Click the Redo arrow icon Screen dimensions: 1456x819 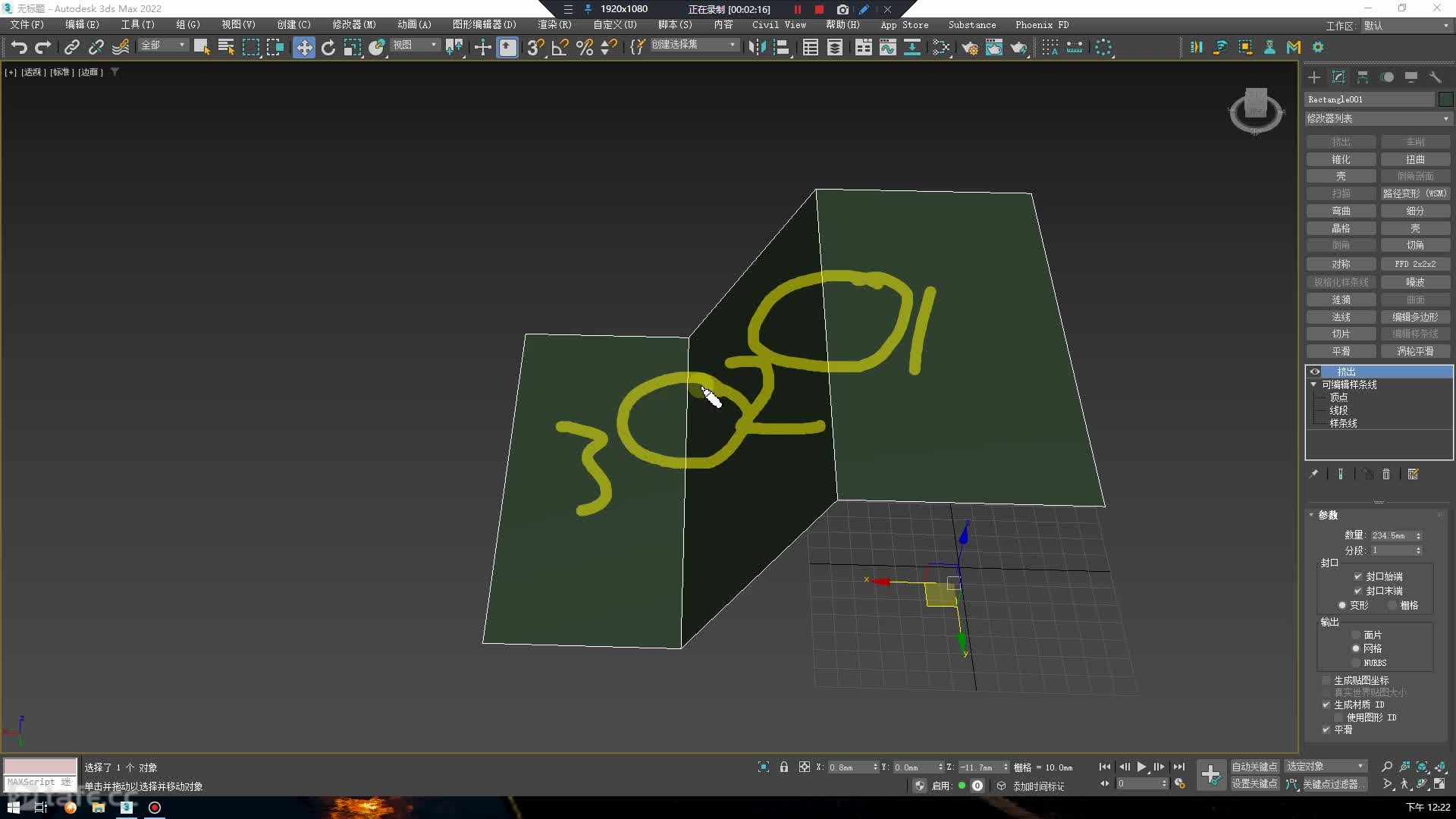(x=43, y=47)
